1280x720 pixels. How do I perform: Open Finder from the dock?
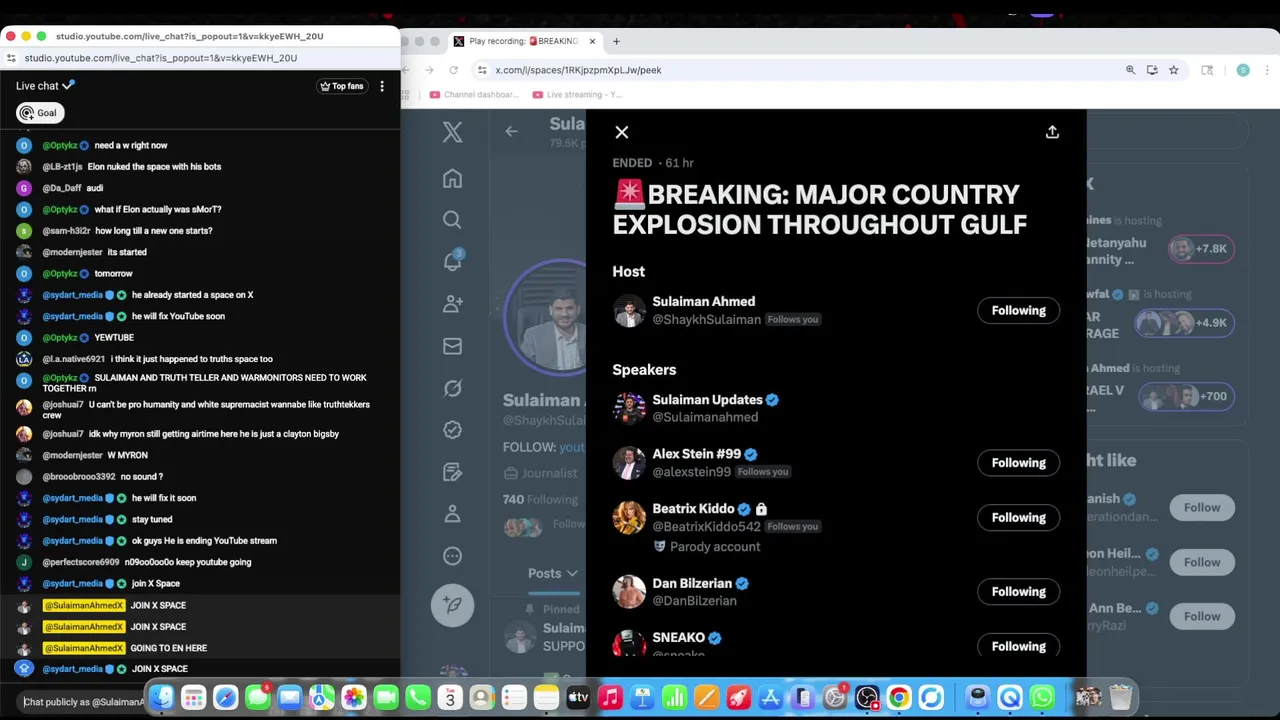(161, 697)
